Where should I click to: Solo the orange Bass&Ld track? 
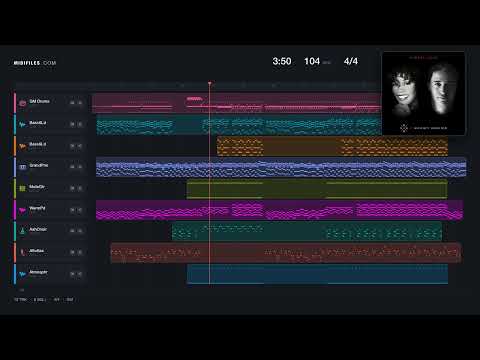[x=80, y=146]
